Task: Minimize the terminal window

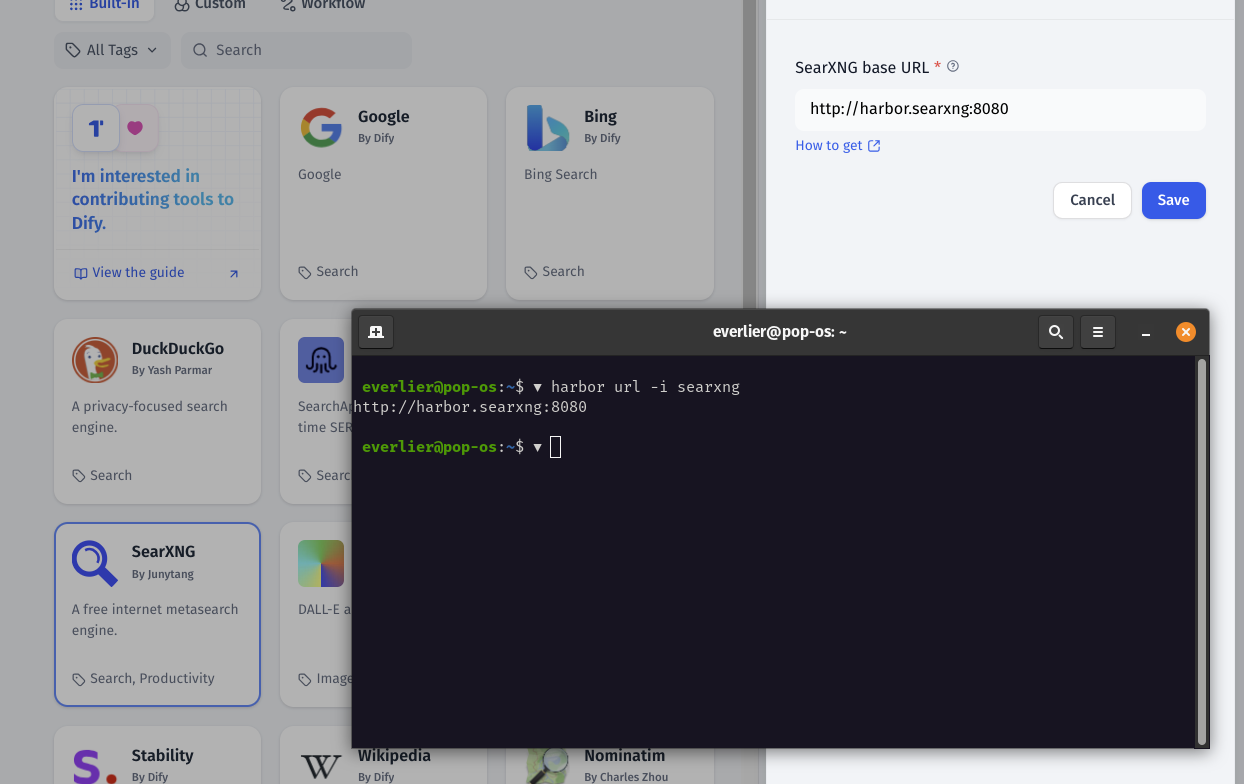Action: (x=1146, y=333)
